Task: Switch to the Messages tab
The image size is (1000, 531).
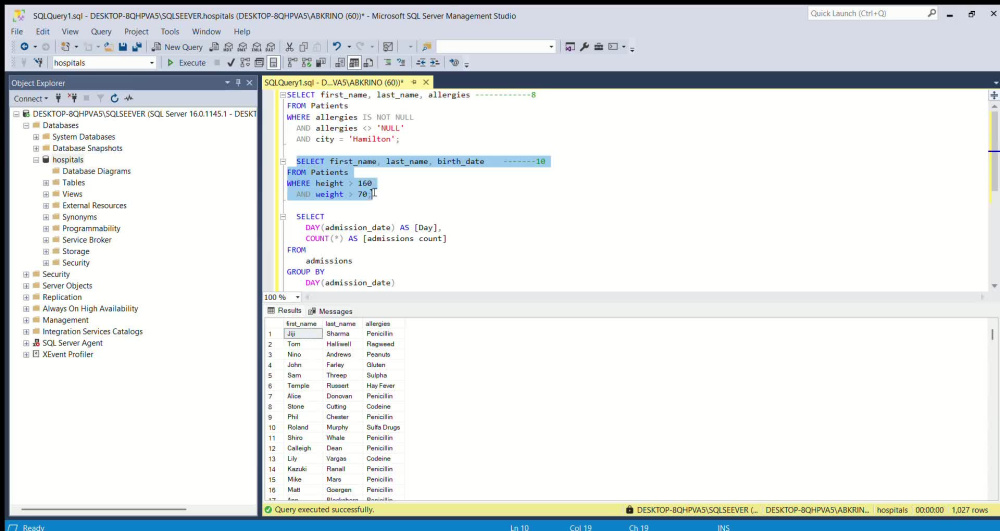Action: (x=330, y=311)
